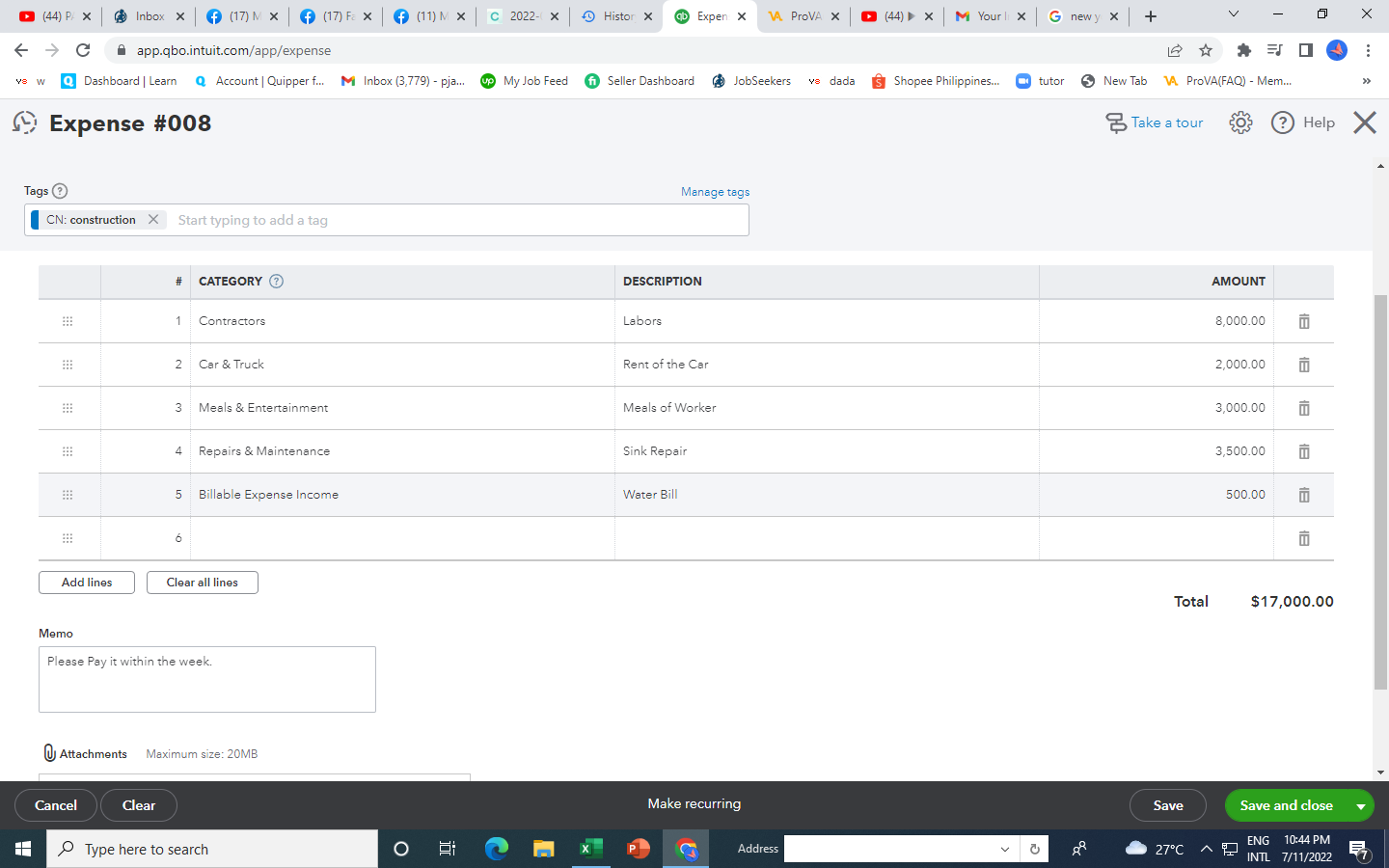The image size is (1389, 868).
Task: Switch to the 2022 Canva browser tab
Action: pyautogui.click(x=524, y=16)
